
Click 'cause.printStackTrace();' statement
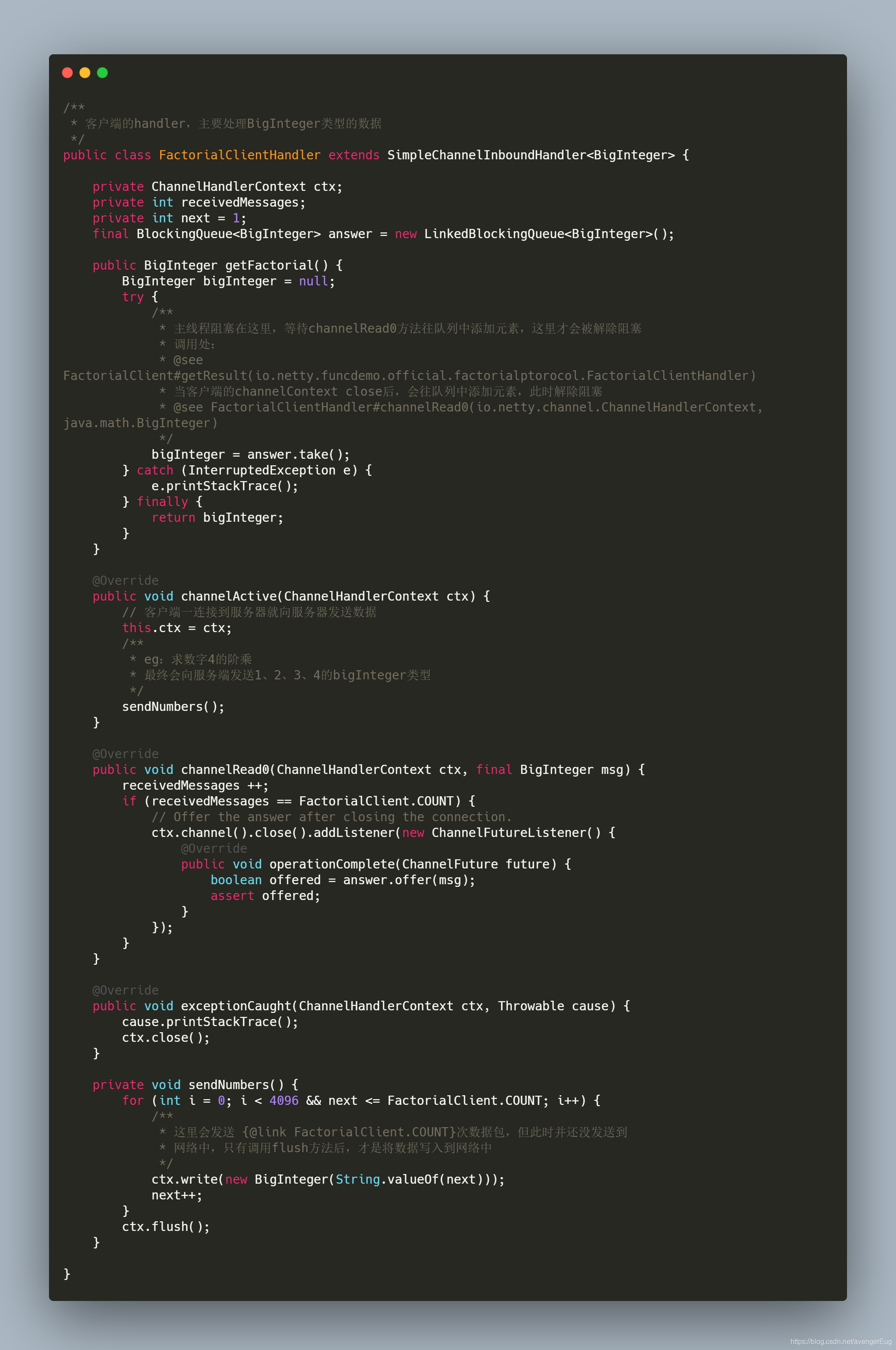click(210, 1022)
